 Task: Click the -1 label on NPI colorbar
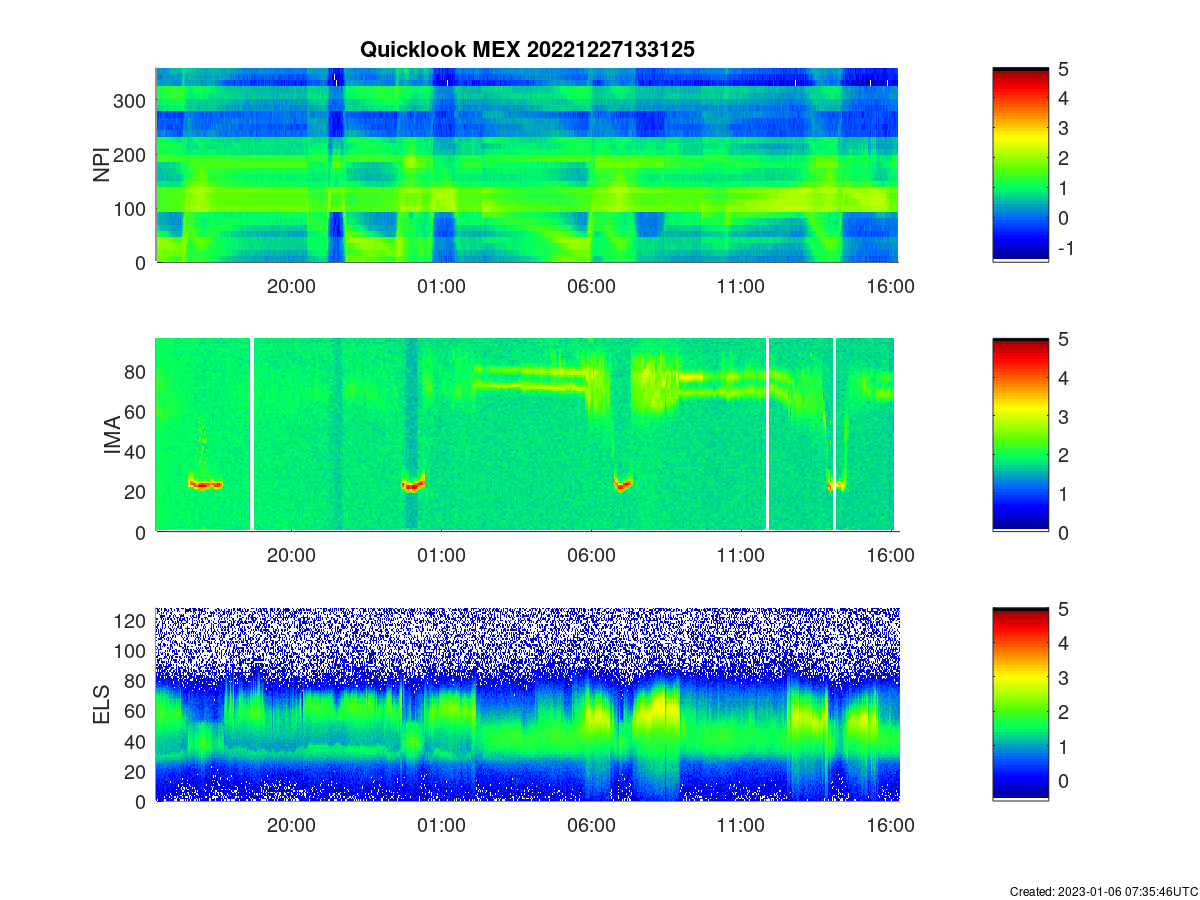(1066, 249)
